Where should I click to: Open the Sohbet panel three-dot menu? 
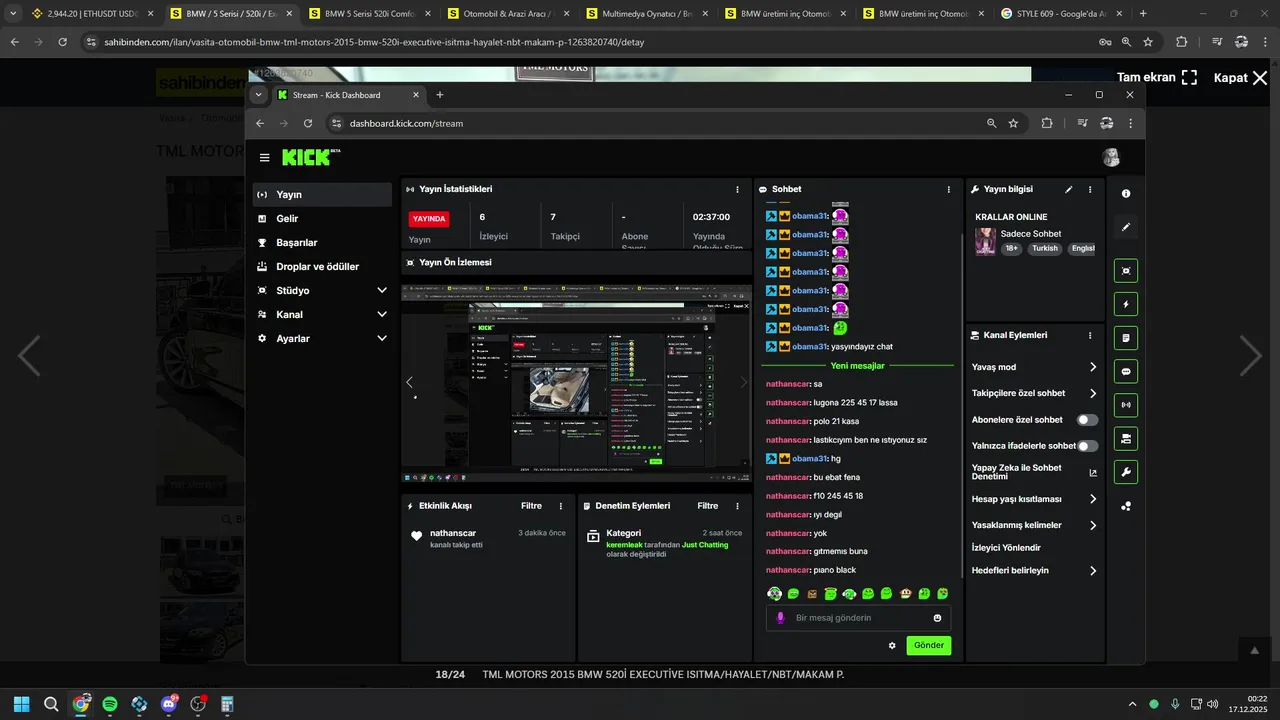pos(949,189)
